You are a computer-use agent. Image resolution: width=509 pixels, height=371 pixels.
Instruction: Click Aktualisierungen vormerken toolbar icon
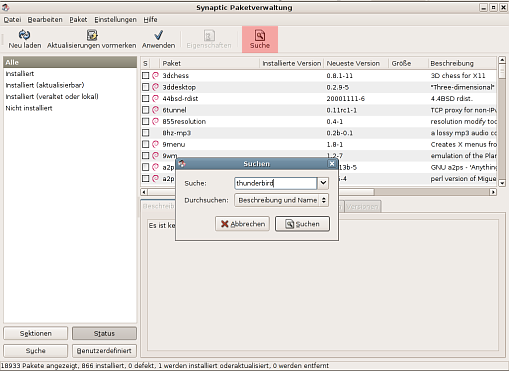coord(92,35)
